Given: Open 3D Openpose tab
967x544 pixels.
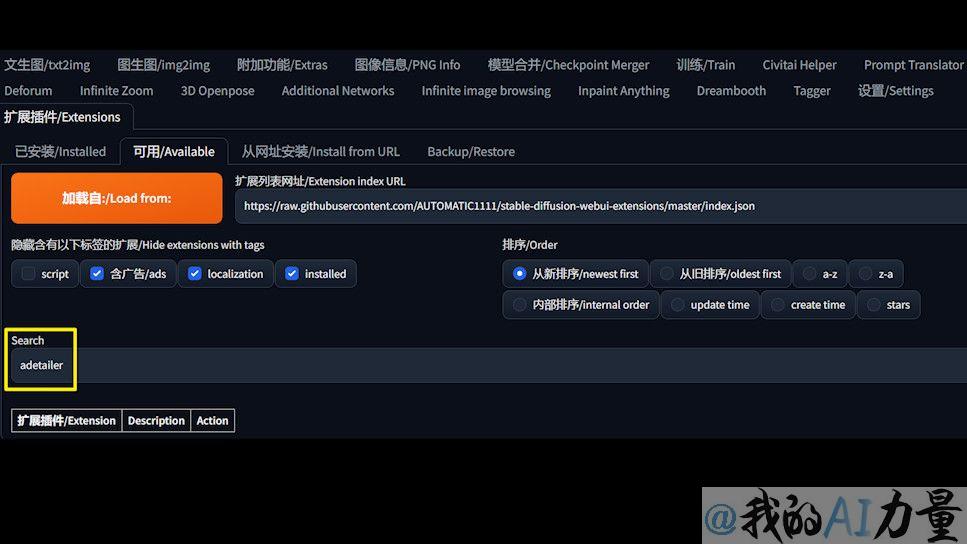Looking at the screenshot, I should point(217,91).
